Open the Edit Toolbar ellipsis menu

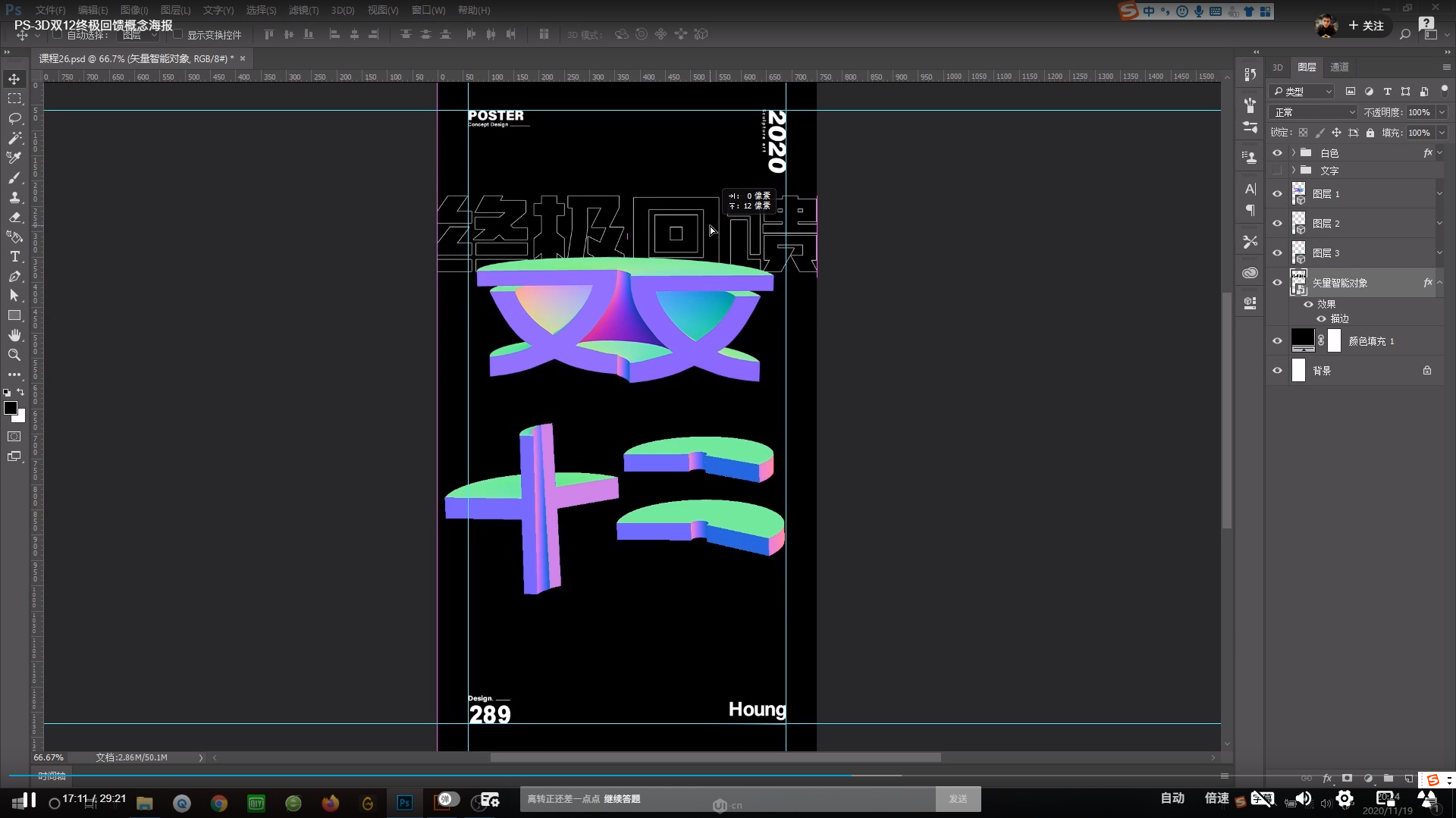(x=14, y=375)
